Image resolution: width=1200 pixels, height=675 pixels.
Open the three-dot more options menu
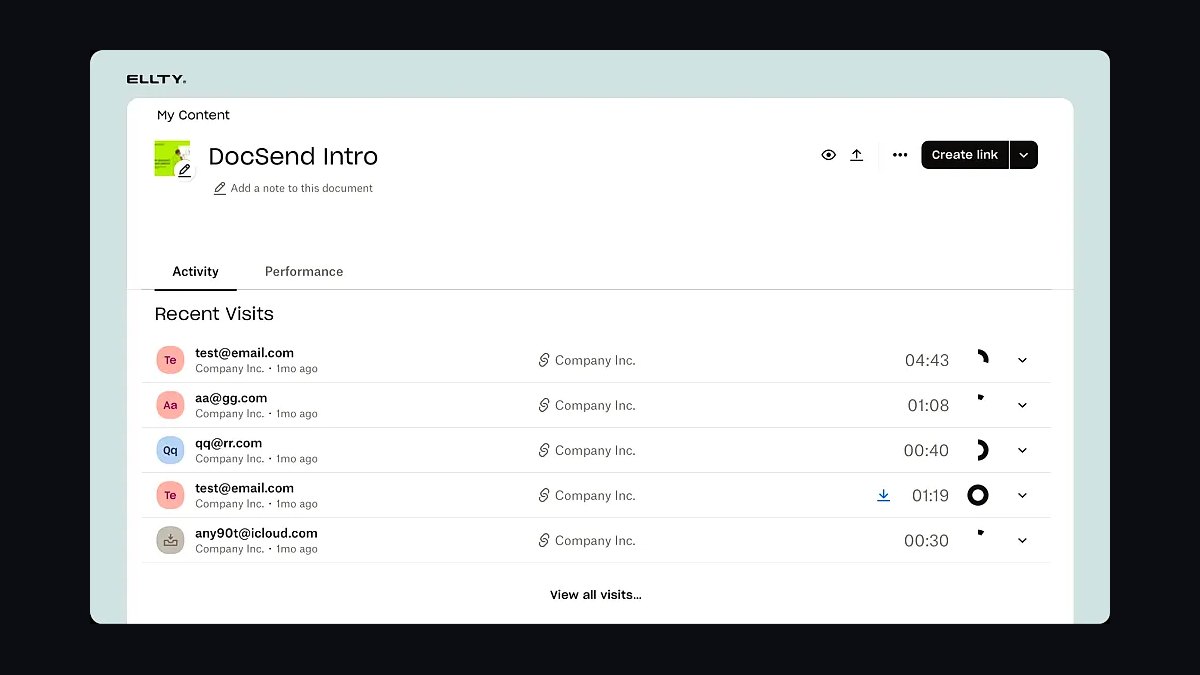tap(900, 155)
